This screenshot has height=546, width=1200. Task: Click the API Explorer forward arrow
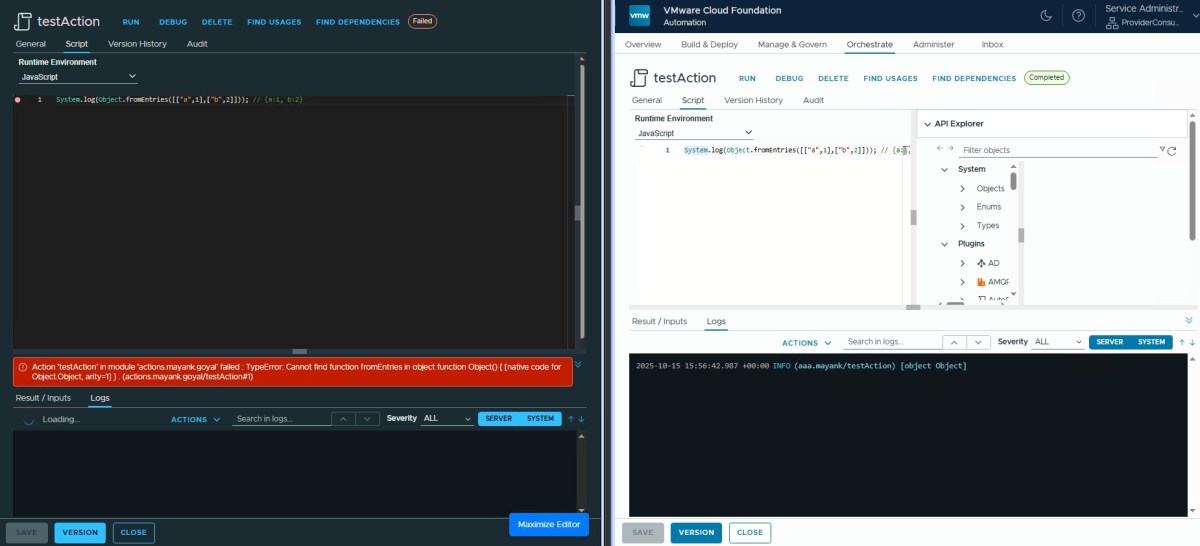coord(951,149)
